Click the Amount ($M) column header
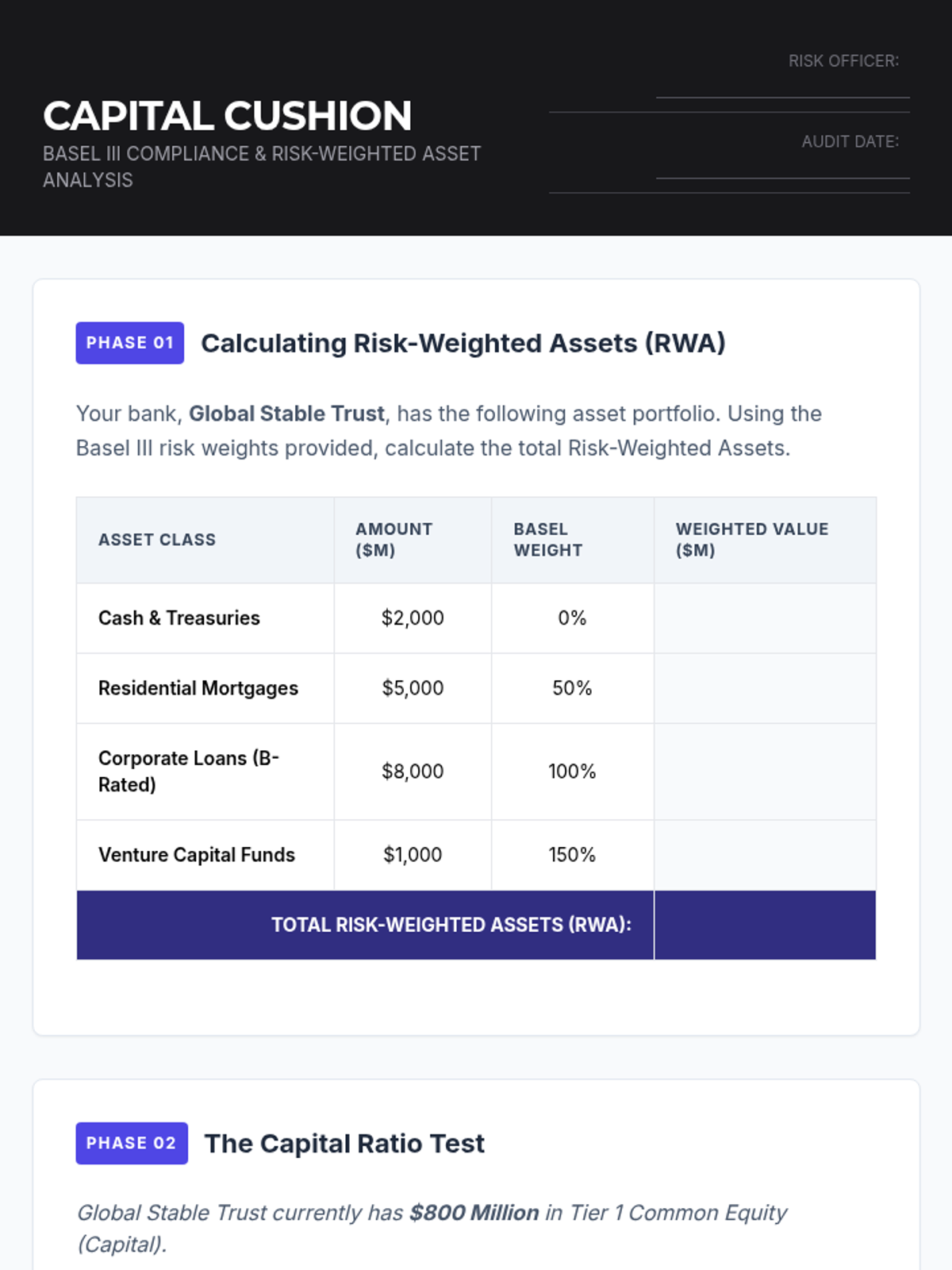 pyautogui.click(x=394, y=540)
